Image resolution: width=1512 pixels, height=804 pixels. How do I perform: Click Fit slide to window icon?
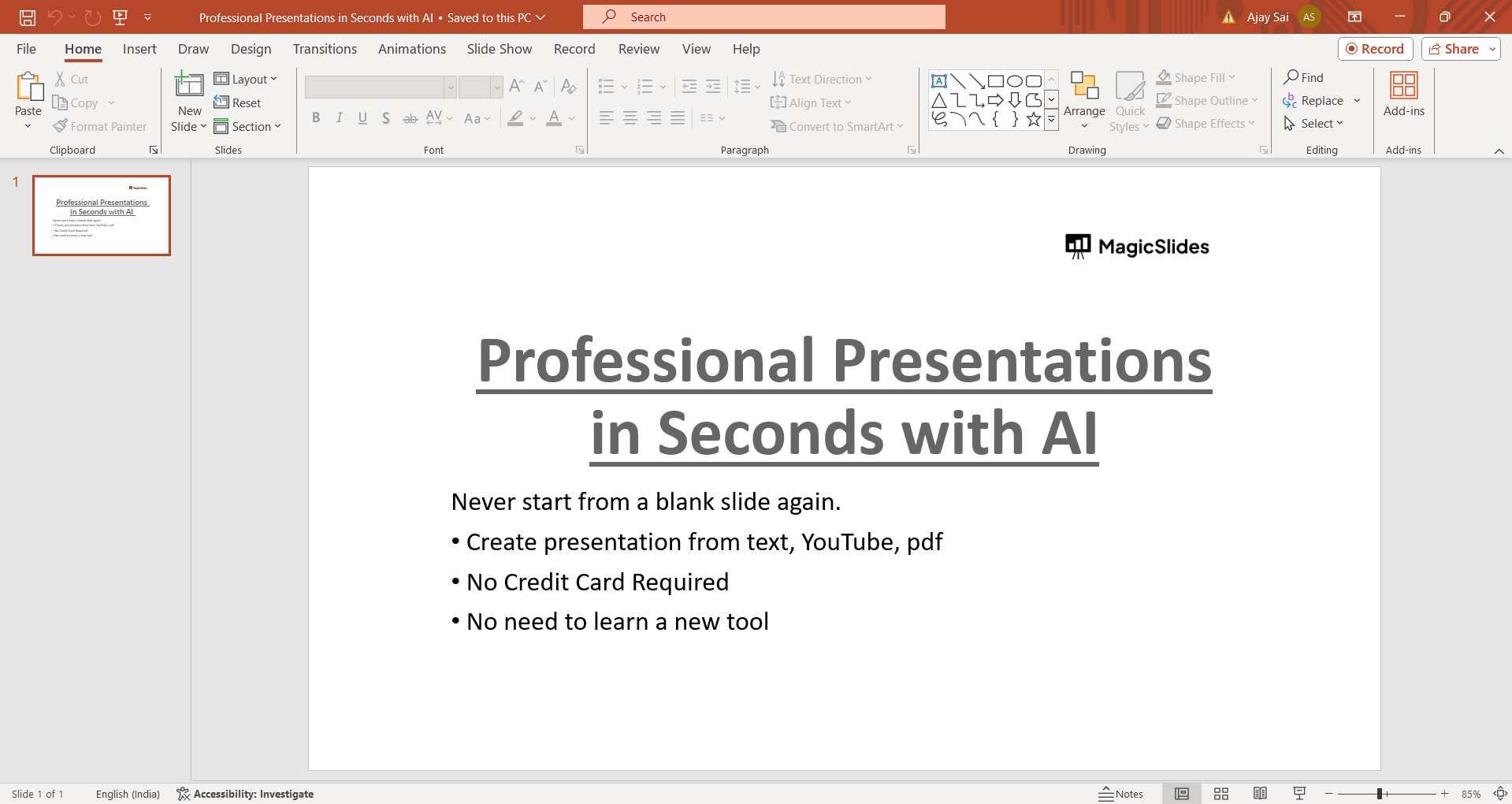click(1500, 794)
